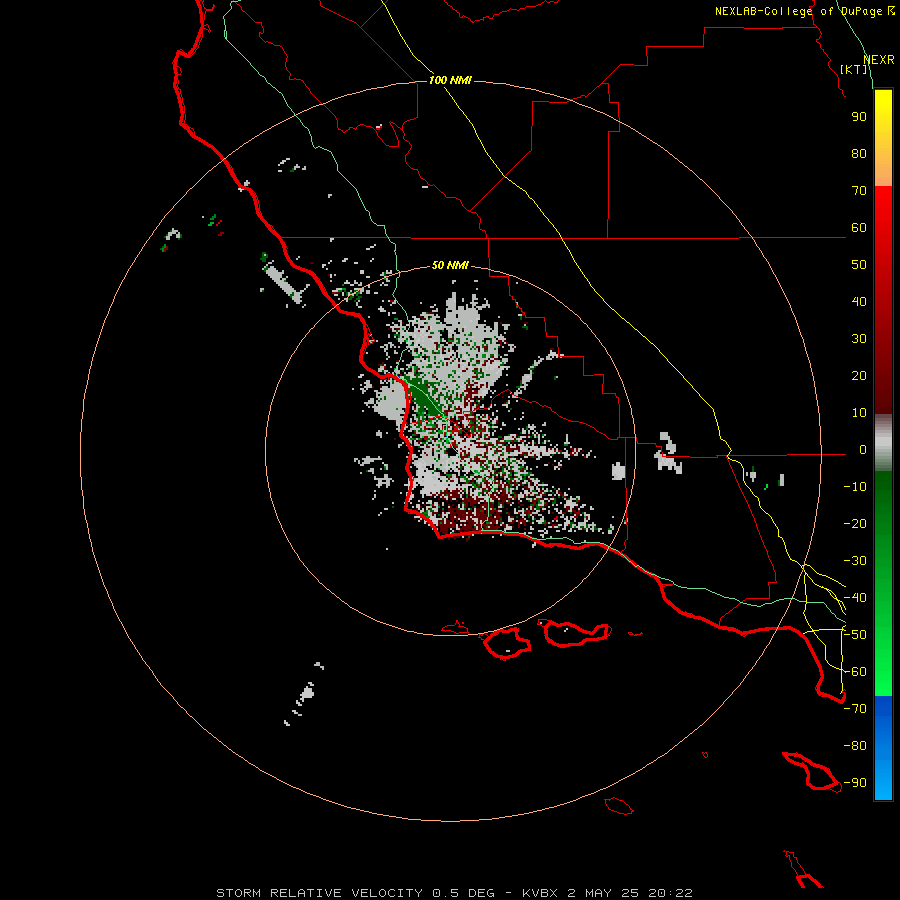The height and width of the screenshot is (900, 900).
Task: Click the positive 40 knots scale label
Action: pyautogui.click(x=859, y=302)
